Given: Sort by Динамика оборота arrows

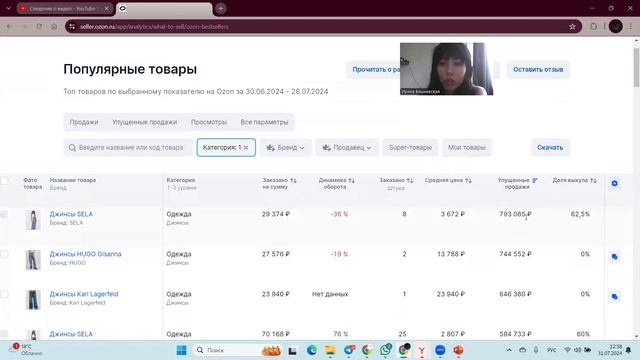Looking at the screenshot, I should [351, 180].
